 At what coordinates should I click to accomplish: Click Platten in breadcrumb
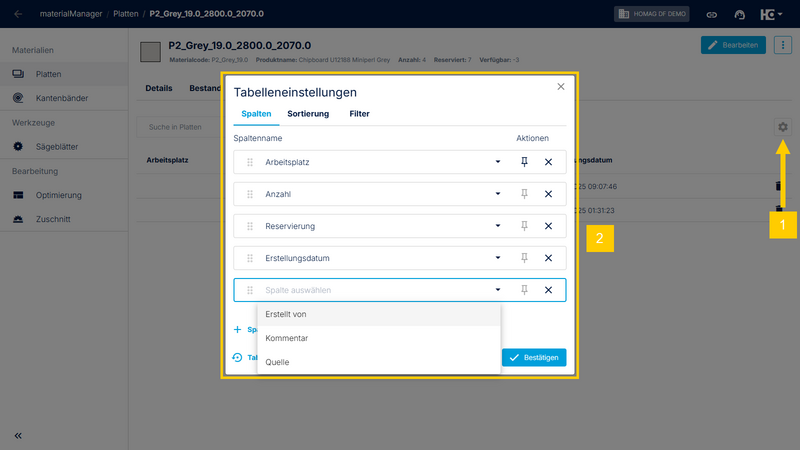(126, 14)
